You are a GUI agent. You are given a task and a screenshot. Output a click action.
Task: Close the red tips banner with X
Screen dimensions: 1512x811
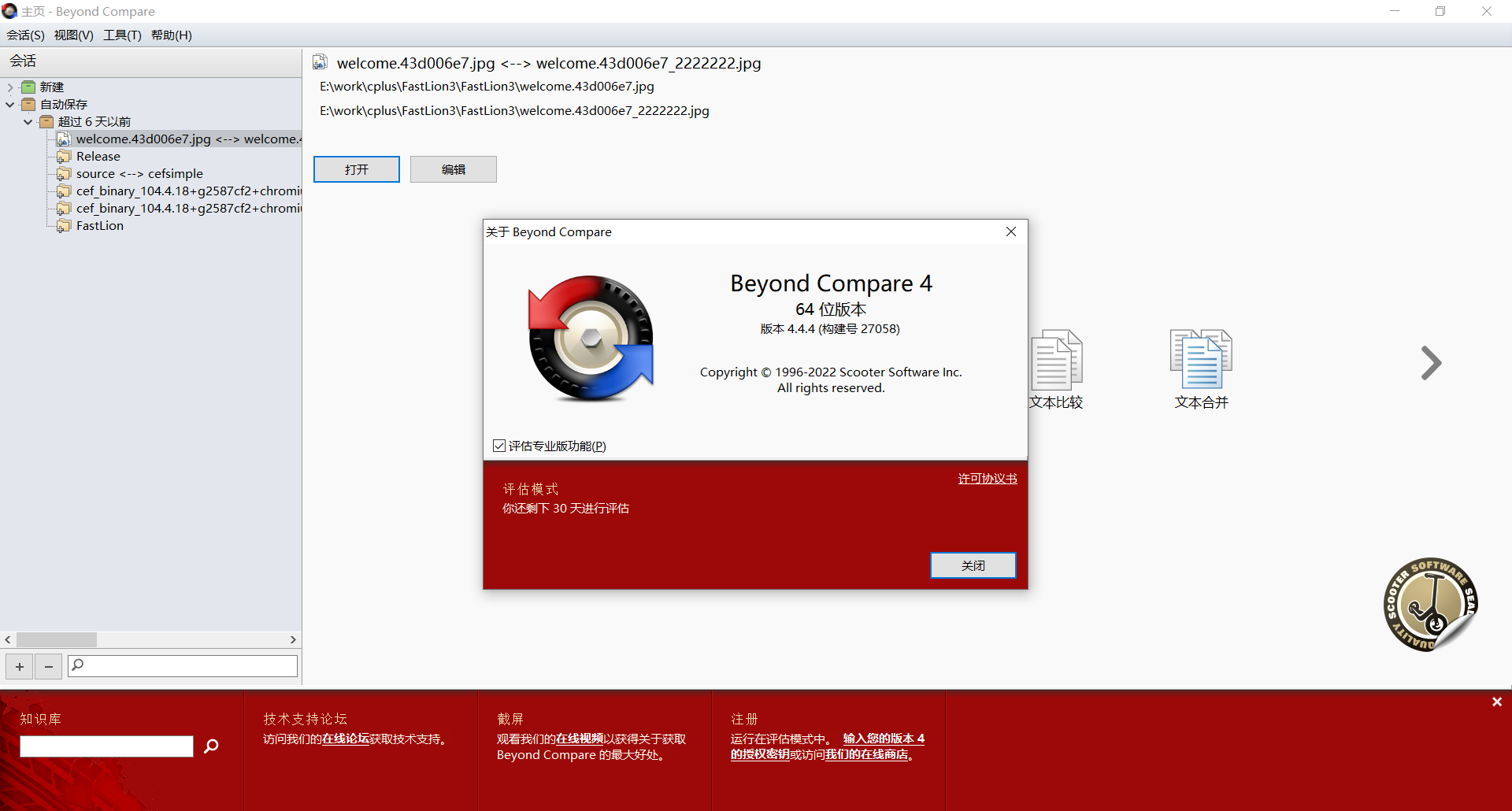click(1496, 702)
